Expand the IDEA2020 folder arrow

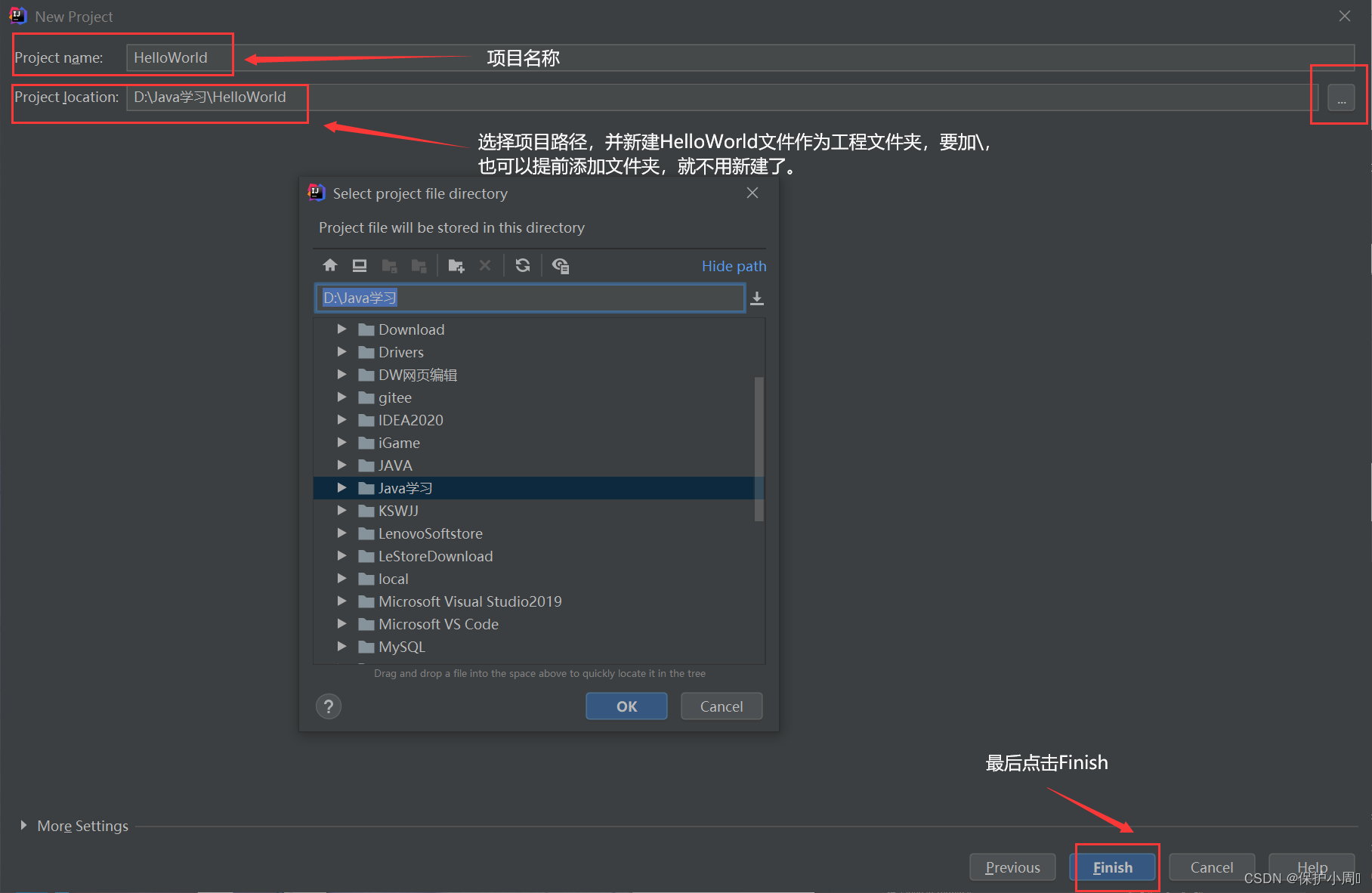tap(341, 420)
